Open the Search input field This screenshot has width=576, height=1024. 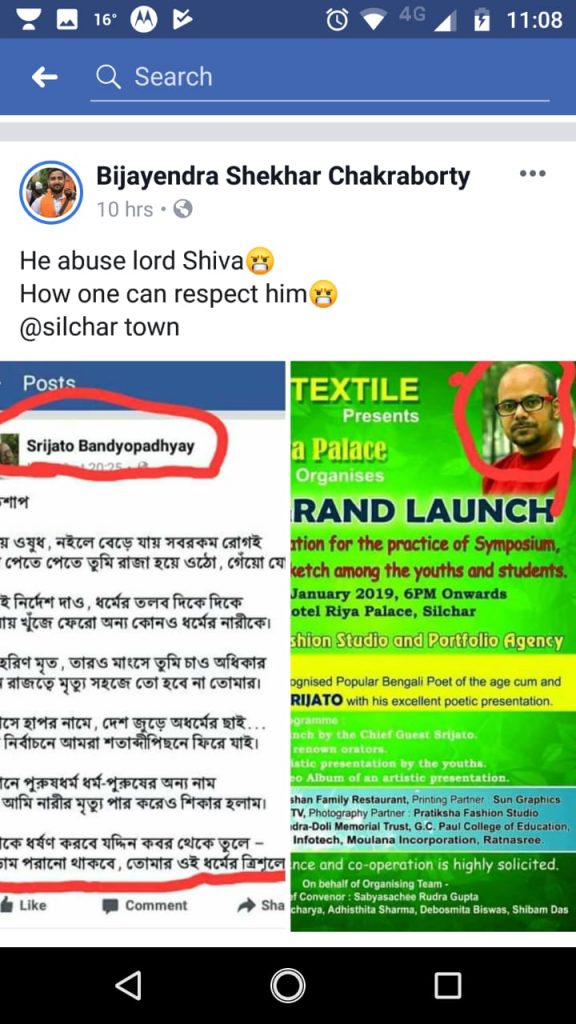[319, 77]
